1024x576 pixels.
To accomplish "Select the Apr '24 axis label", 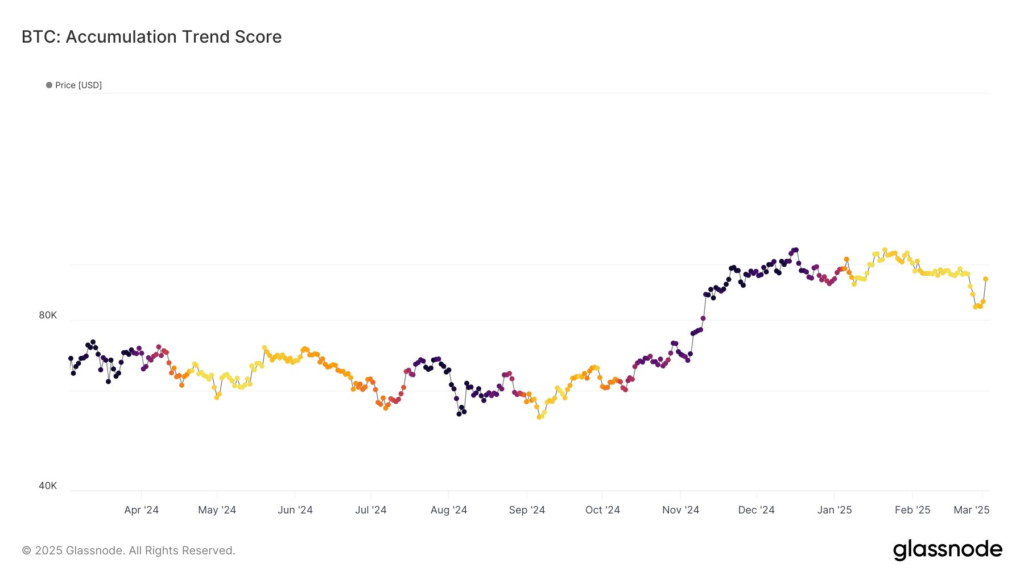I will [141, 510].
